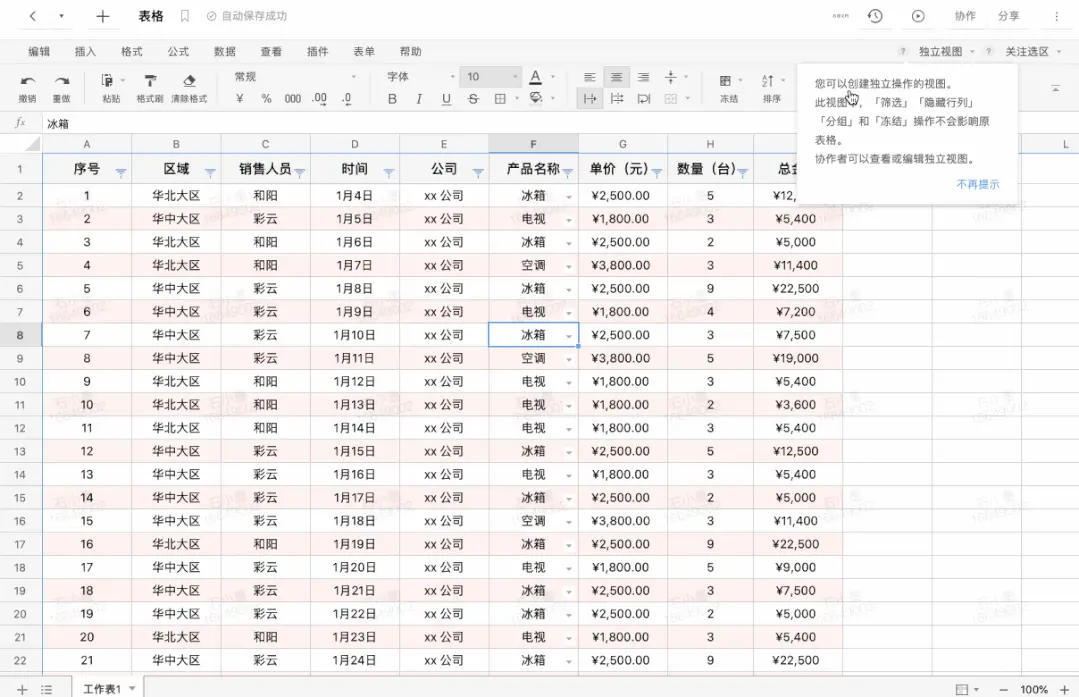The image size is (1079, 697).
Task: Open the font color picker
Action: (x=536, y=76)
